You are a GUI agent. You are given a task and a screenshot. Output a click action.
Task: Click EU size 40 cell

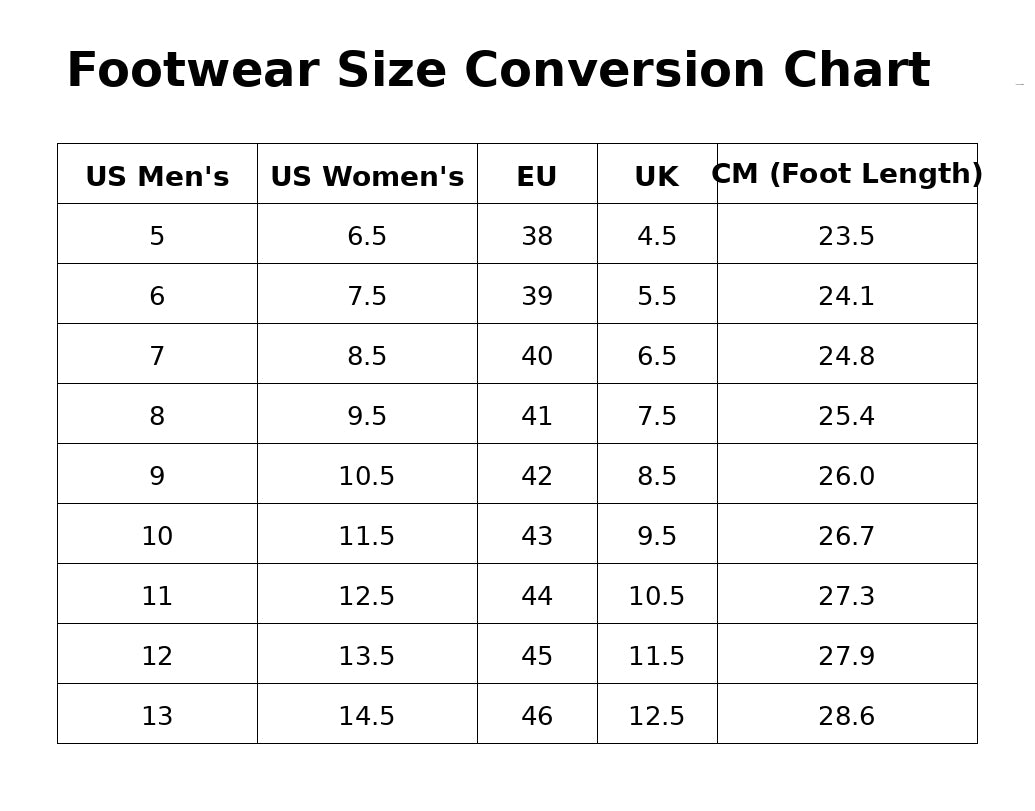[x=537, y=354]
